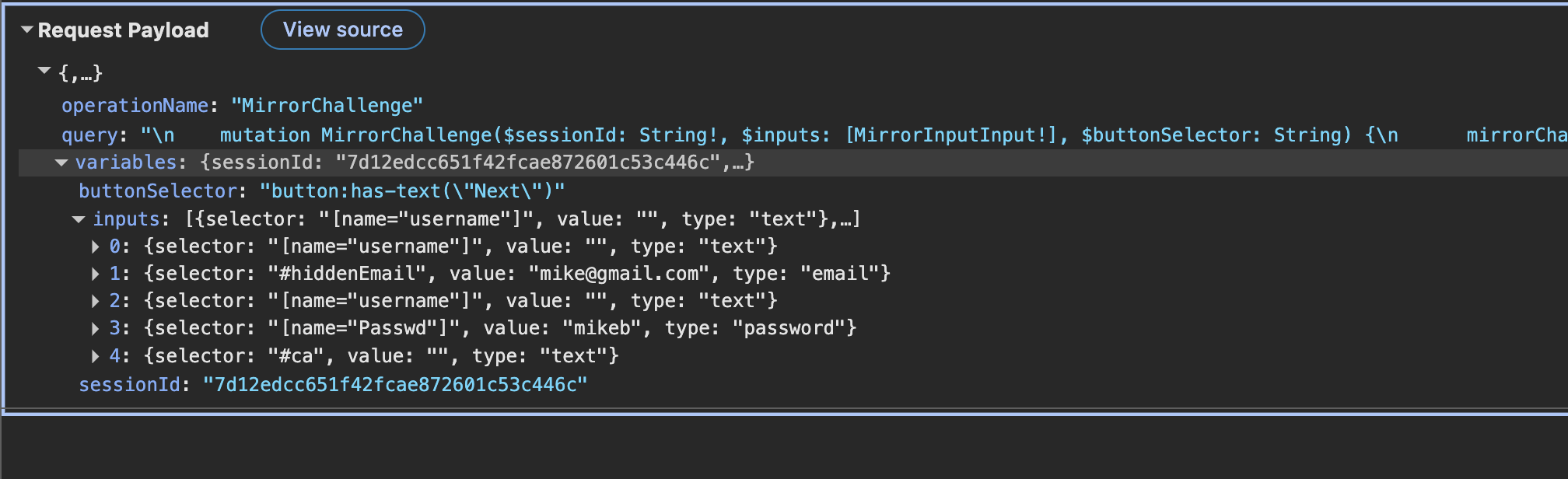Viewport: 1568px width, 479px height.
Task: Expand inputs item 2
Action: 96,301
